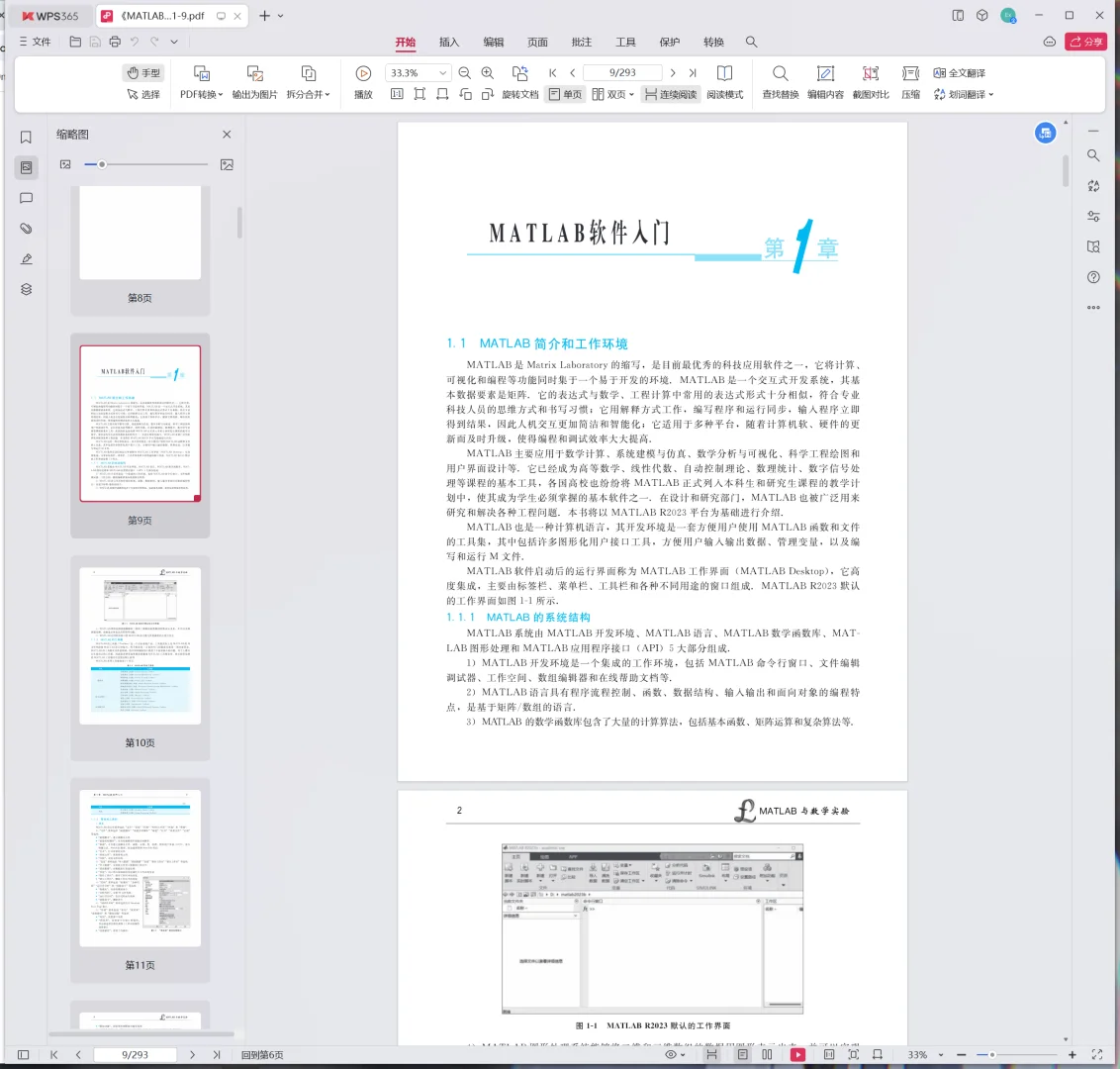Screen dimensions: 1120x1069
Task: Open the WPS365 home tab
Action: click(x=49, y=16)
